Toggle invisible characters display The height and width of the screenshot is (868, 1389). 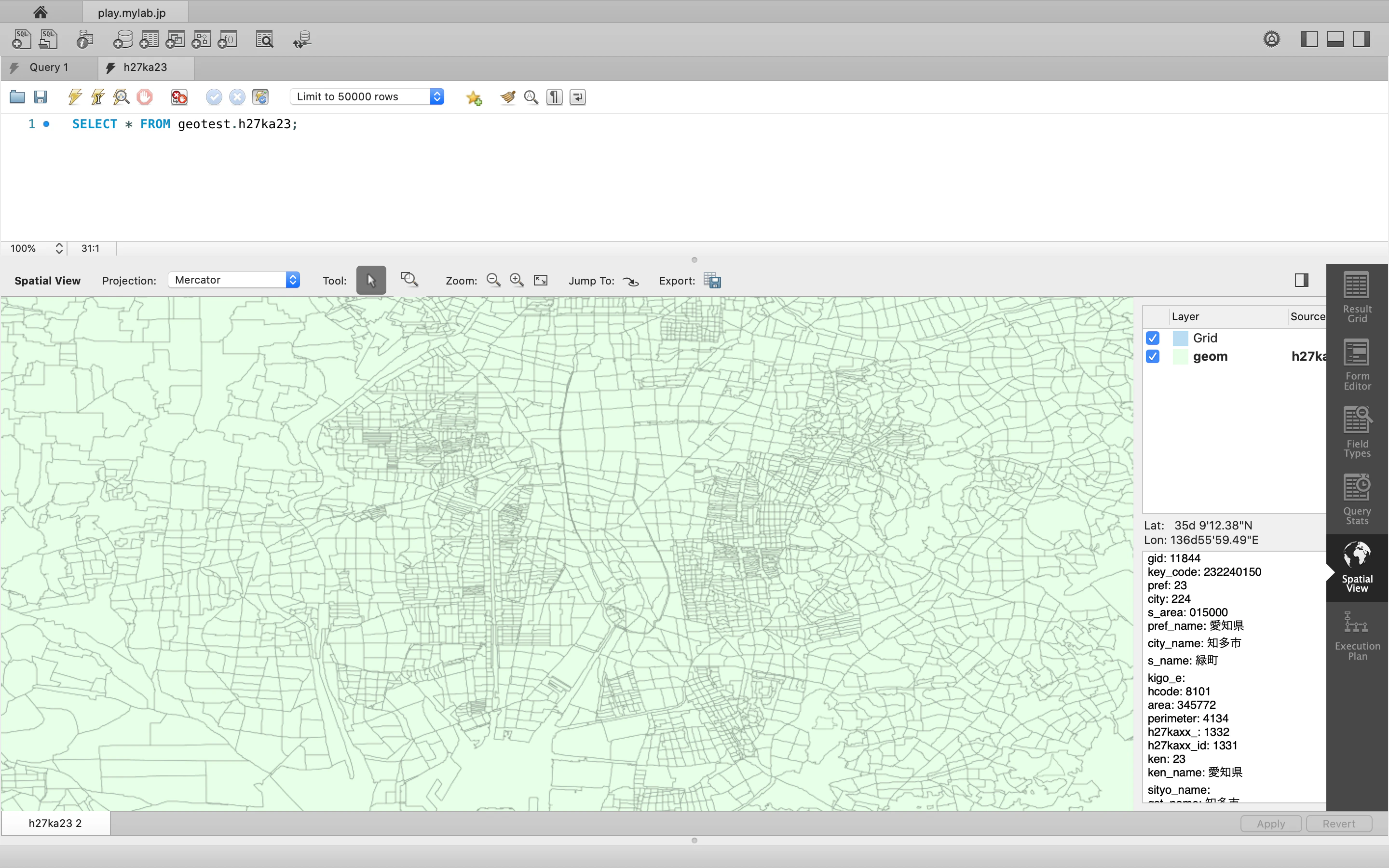(x=554, y=96)
